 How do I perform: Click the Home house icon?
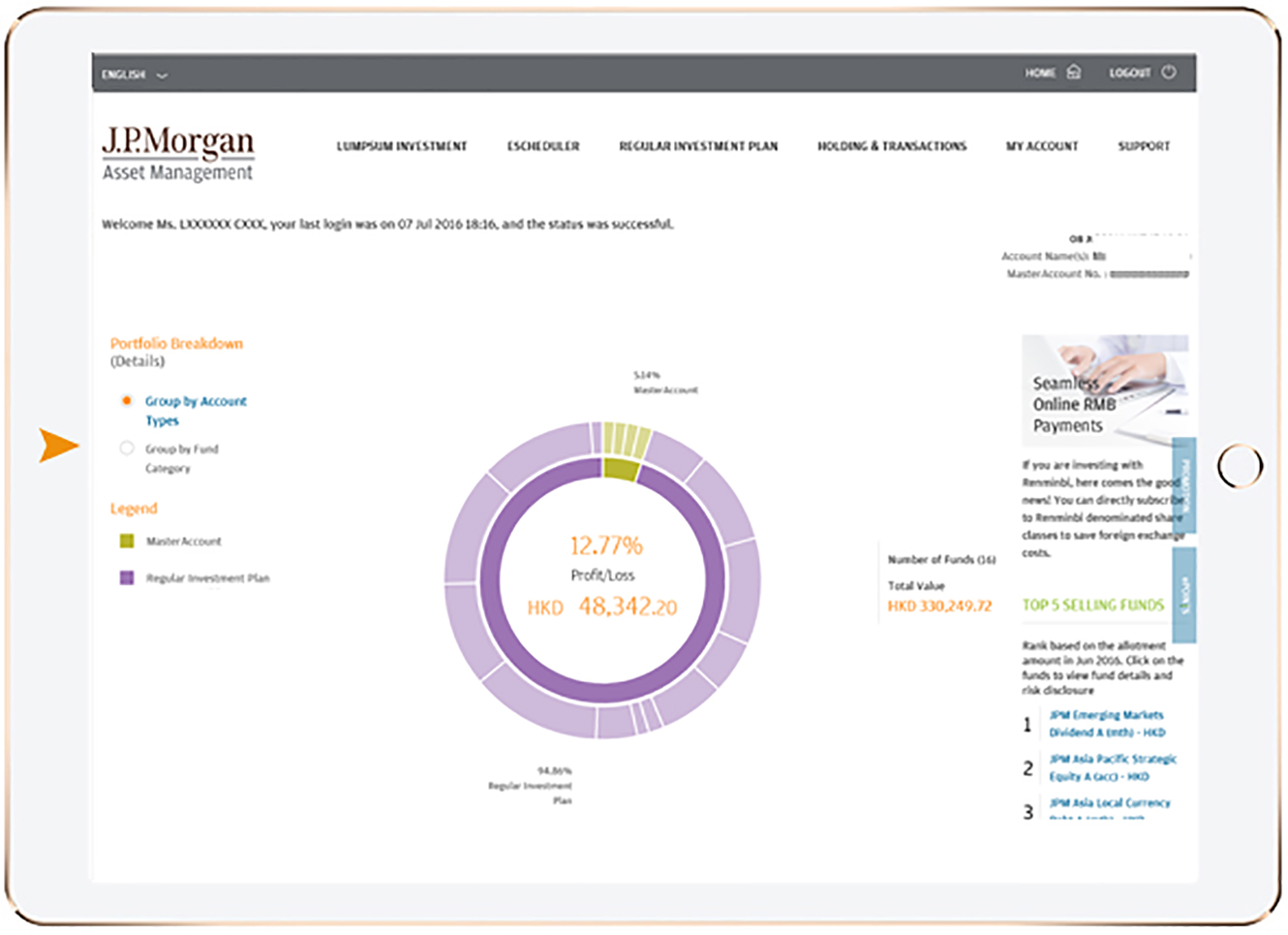pos(1073,72)
